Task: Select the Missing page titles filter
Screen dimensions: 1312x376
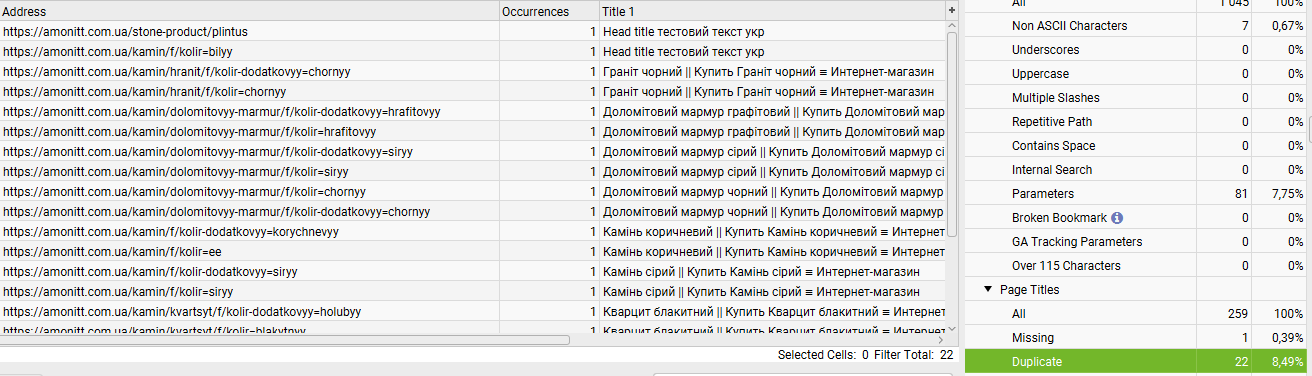Action: [1138, 338]
